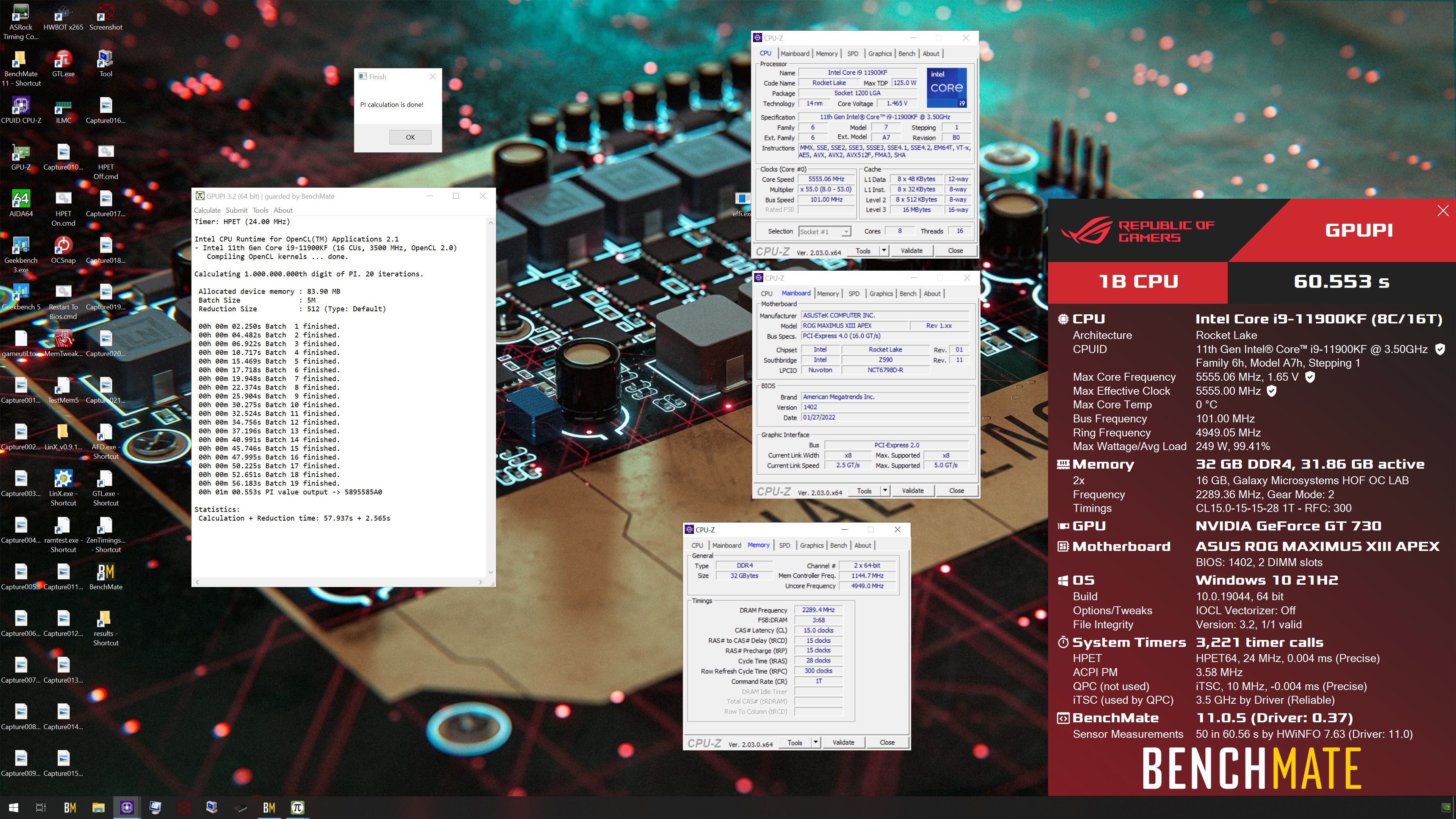Screen dimensions: 1456x819
Task: Open gameutil.to desktop file
Action: pyautogui.click(x=21, y=344)
